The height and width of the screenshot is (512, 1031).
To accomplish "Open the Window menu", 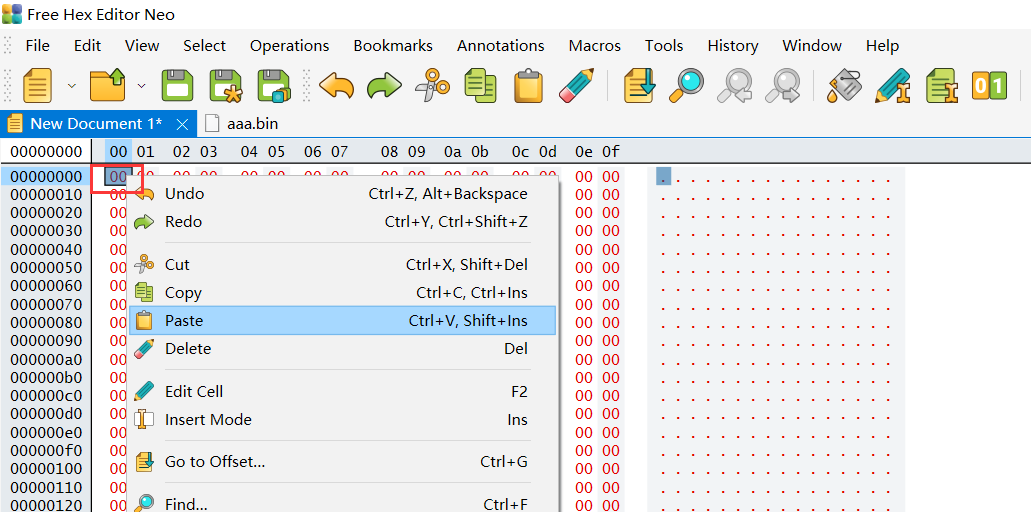I will (812, 45).
